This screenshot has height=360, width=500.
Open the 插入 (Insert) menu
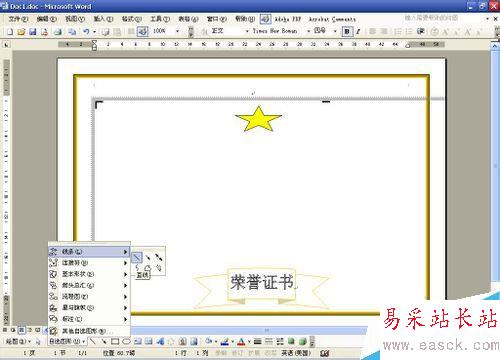point(103,19)
